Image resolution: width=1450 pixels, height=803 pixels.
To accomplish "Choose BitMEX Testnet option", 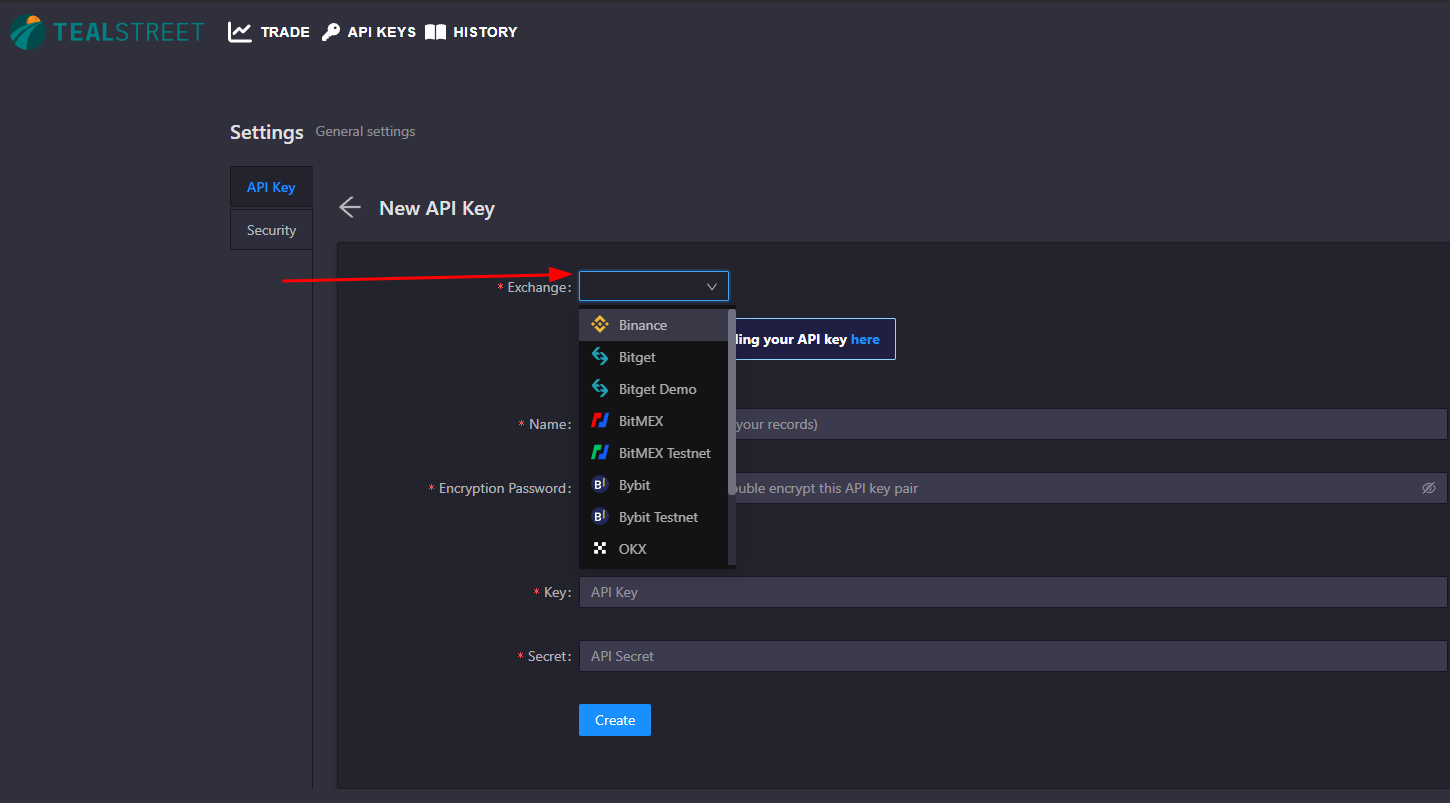I will [653, 453].
